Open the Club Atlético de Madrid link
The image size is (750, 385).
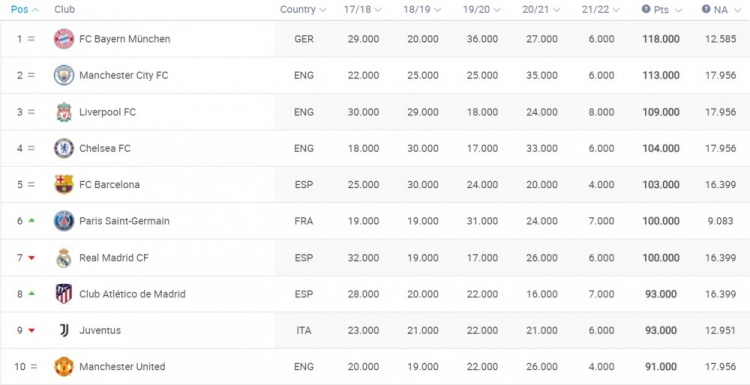click(132, 294)
